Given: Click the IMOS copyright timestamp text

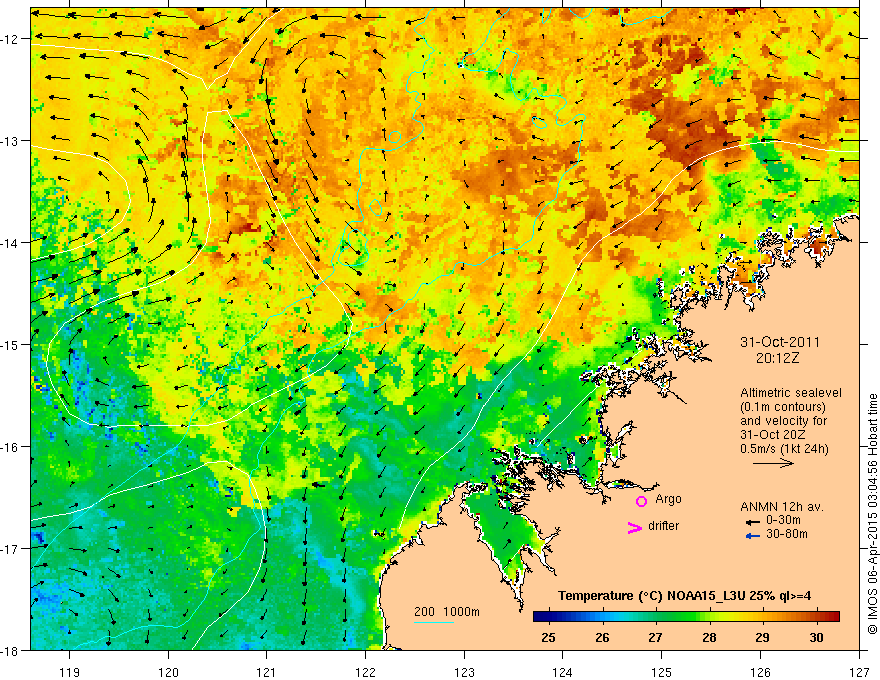Looking at the screenshot, I should click(x=872, y=514).
